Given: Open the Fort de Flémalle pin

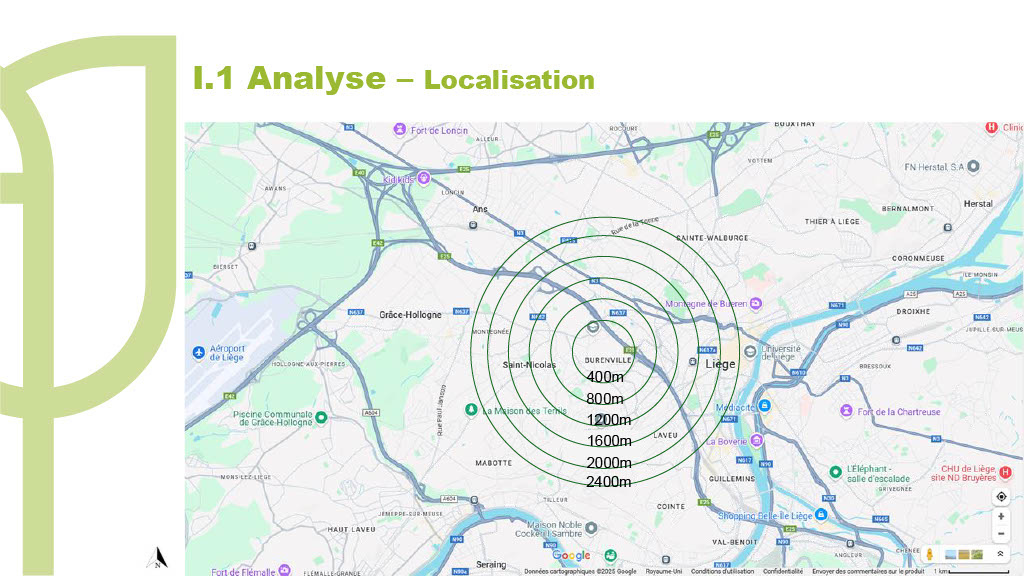Looking at the screenshot, I should coord(284,570).
